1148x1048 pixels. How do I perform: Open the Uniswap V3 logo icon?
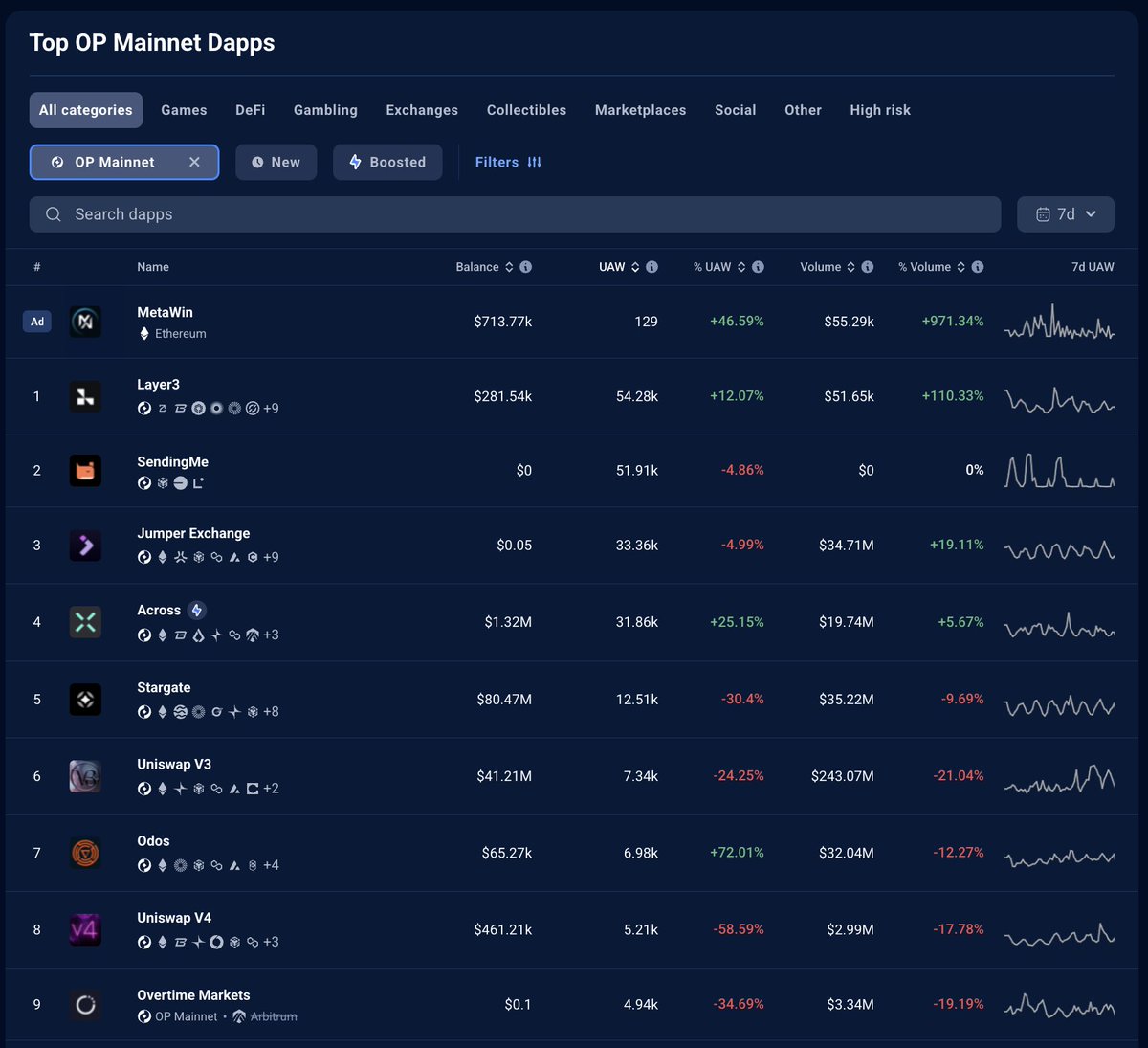click(x=85, y=776)
